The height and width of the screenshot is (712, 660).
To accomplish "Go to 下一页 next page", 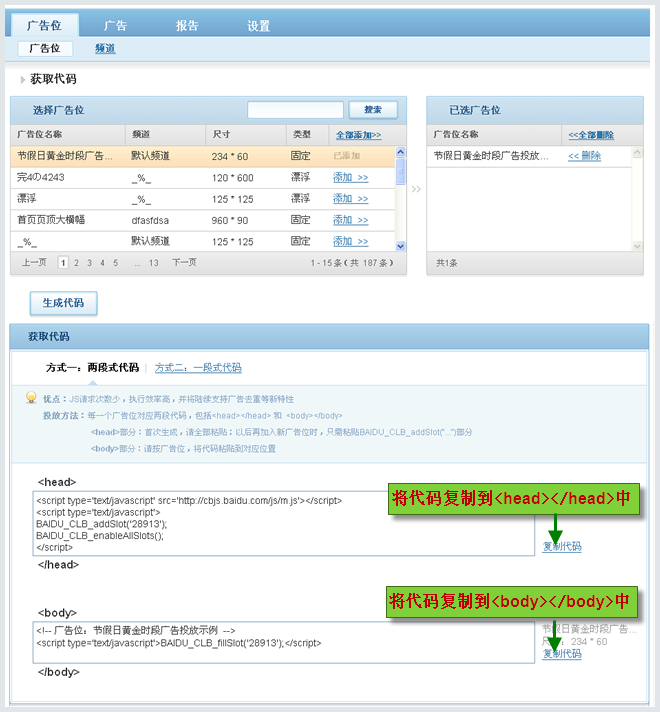I will point(184,262).
